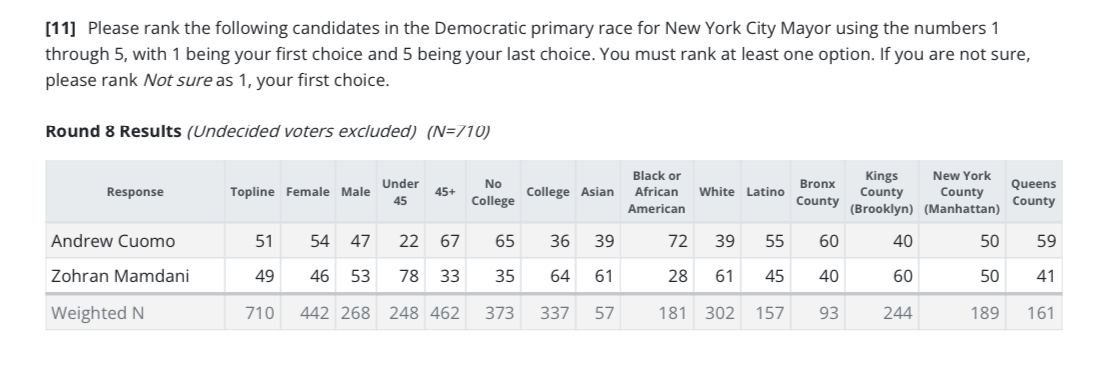Click the No College column header
Image resolution: width=1102 pixels, height=375 pixels.
click(x=493, y=192)
